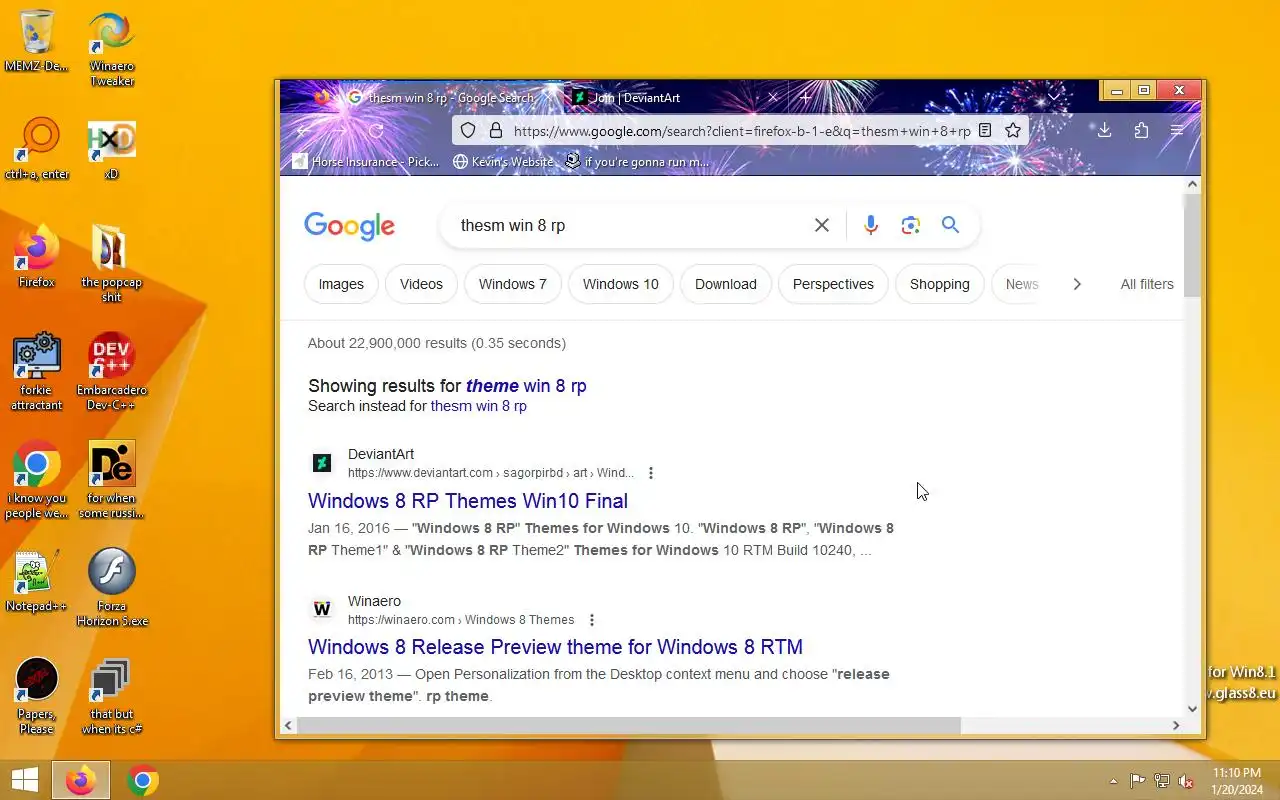Select the Images filter chip

(x=341, y=284)
